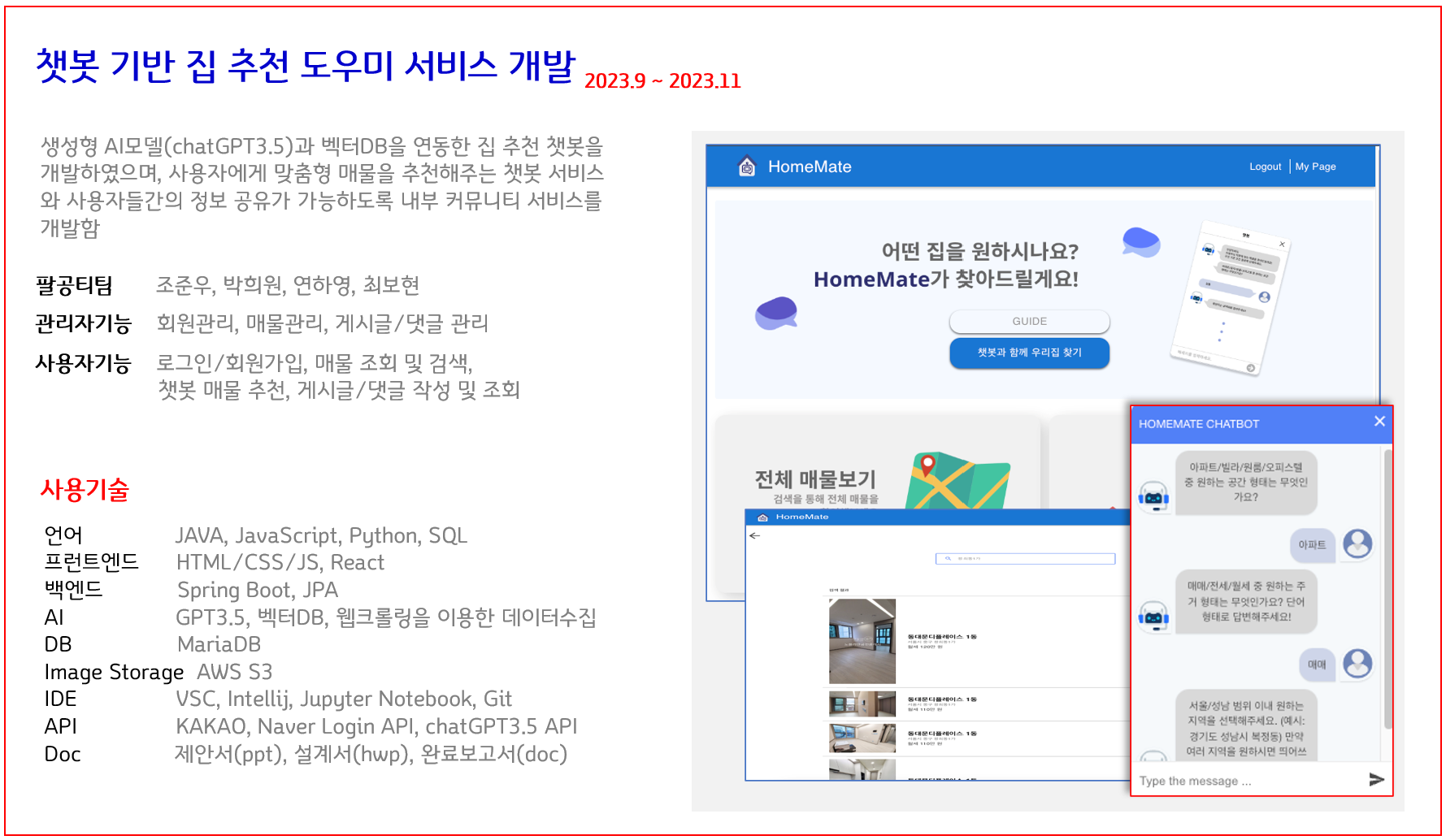The image size is (1446, 840).
Task: Click the small HomeMate logo in listing window
Action: tap(762, 517)
